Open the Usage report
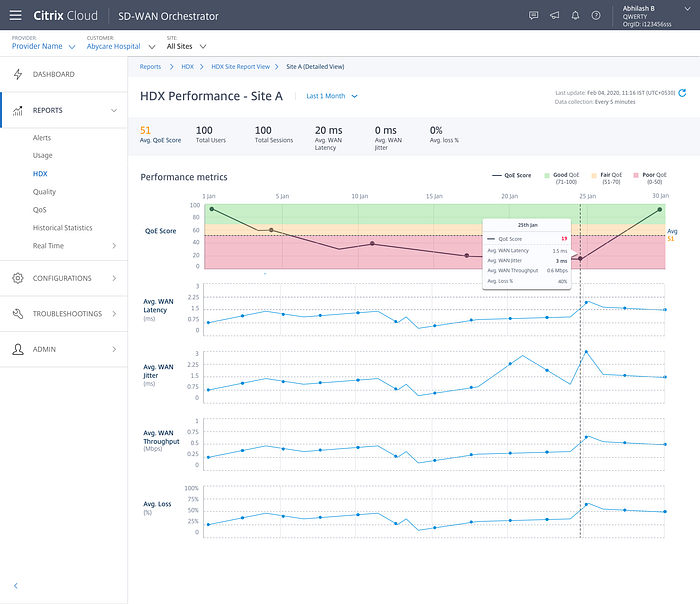700x604 pixels. pyautogui.click(x=42, y=155)
